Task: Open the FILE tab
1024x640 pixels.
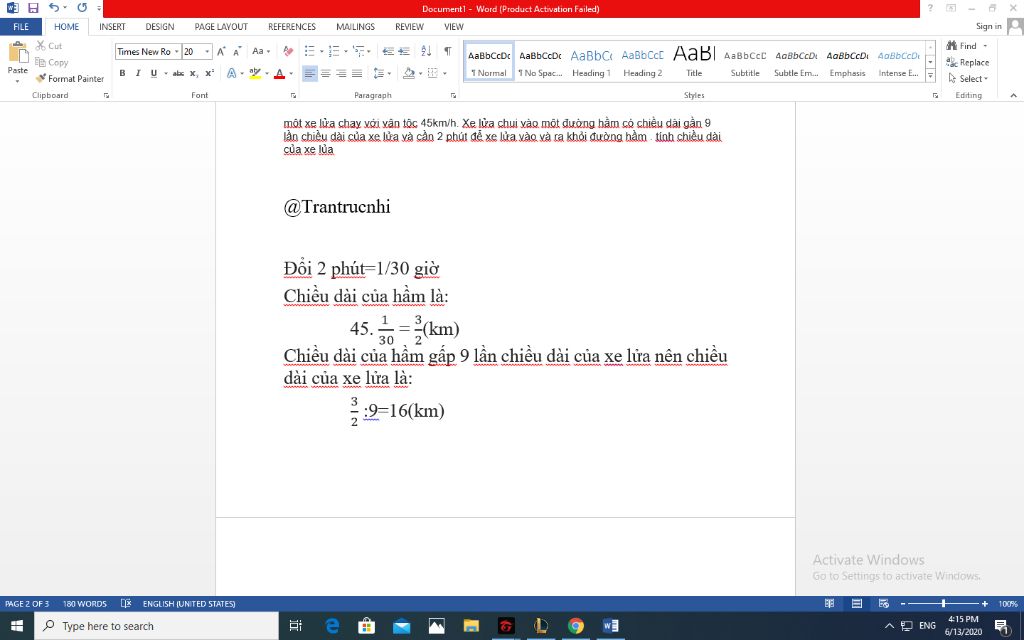Action: [21, 27]
